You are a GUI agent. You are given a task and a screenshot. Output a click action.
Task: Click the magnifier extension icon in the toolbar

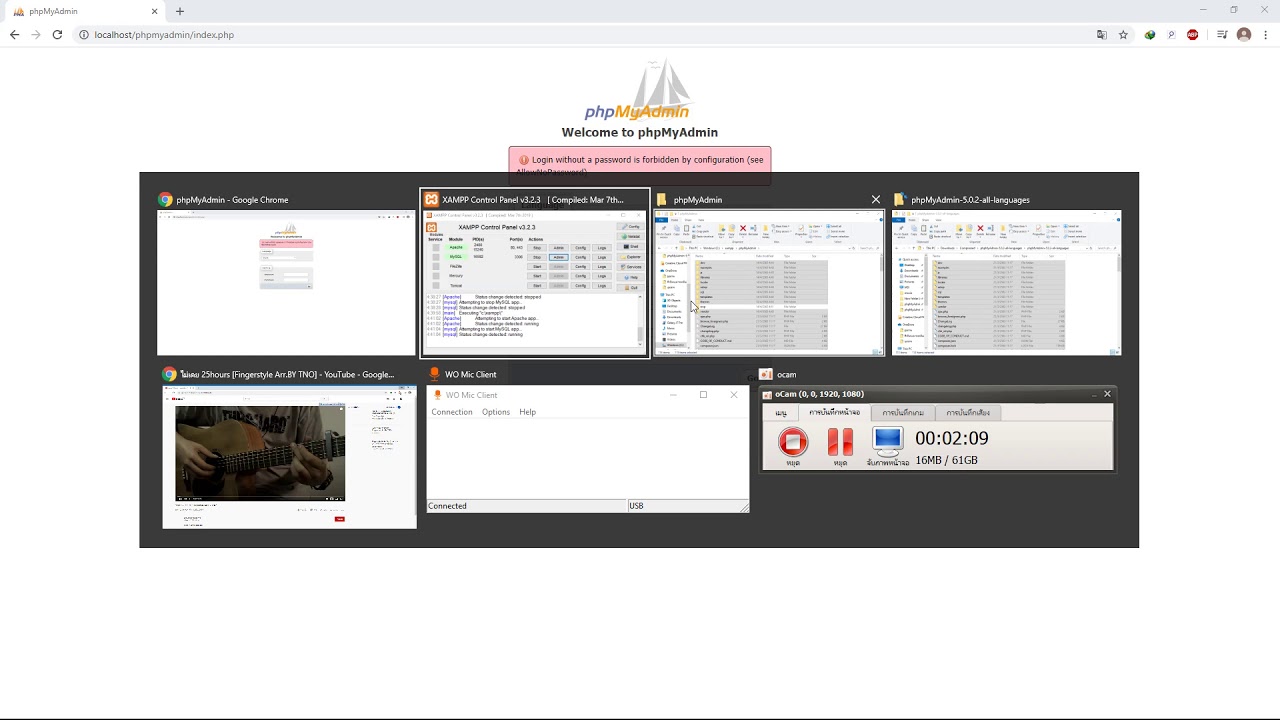click(x=1171, y=35)
